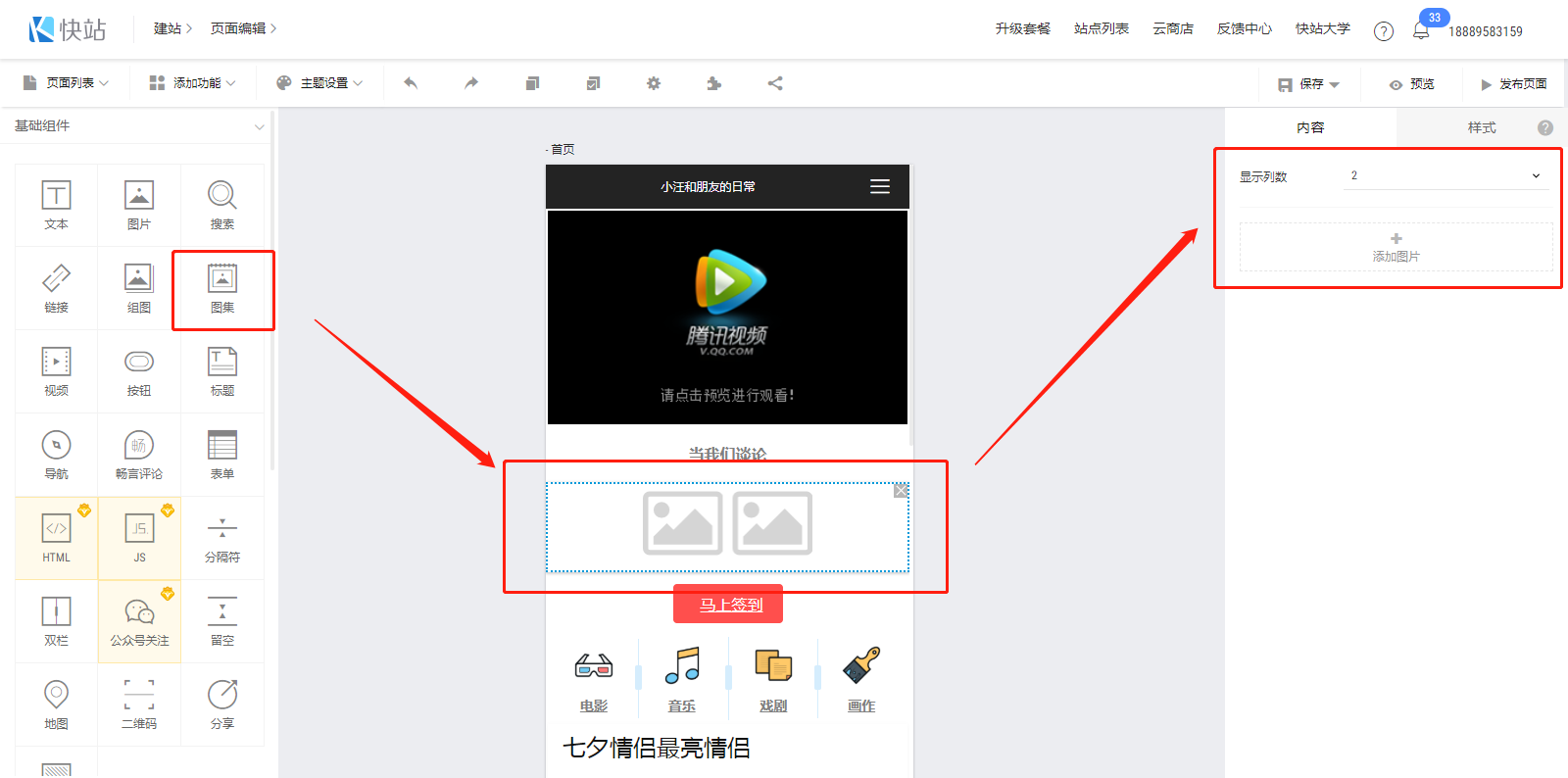This screenshot has width=1568, height=778.
Task: Insert the HTML code component
Action: (56, 538)
